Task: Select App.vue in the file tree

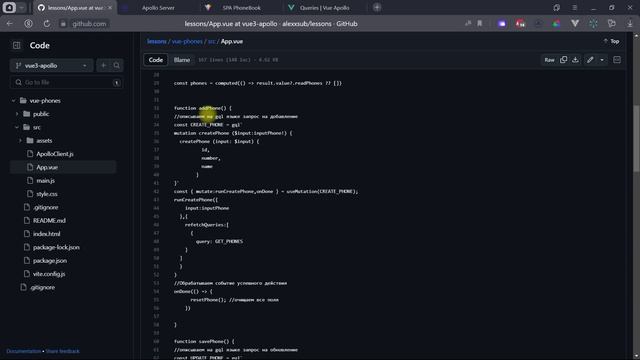Action: [x=47, y=167]
